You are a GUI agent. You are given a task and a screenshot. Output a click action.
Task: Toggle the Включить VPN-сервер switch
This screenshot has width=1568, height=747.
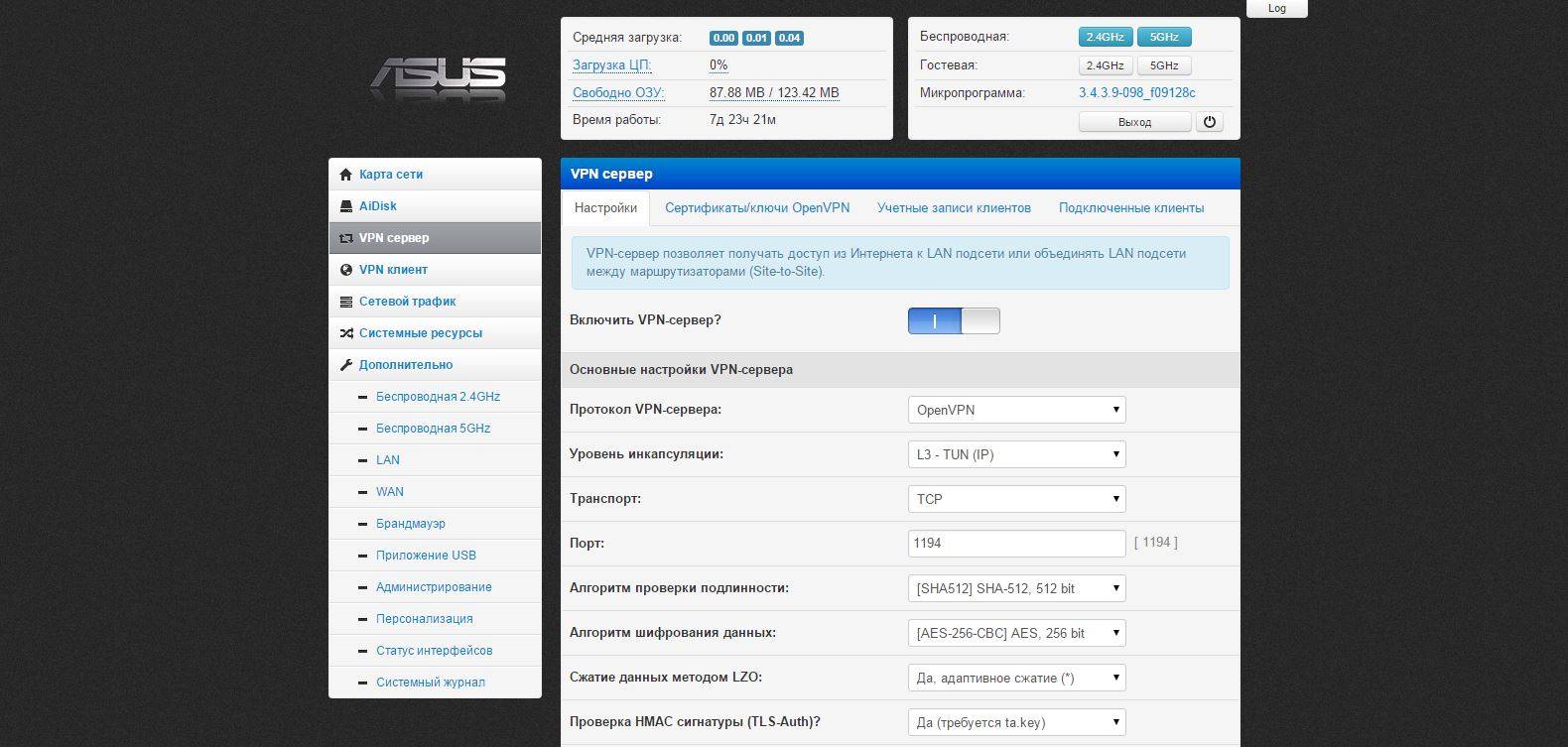click(x=954, y=320)
